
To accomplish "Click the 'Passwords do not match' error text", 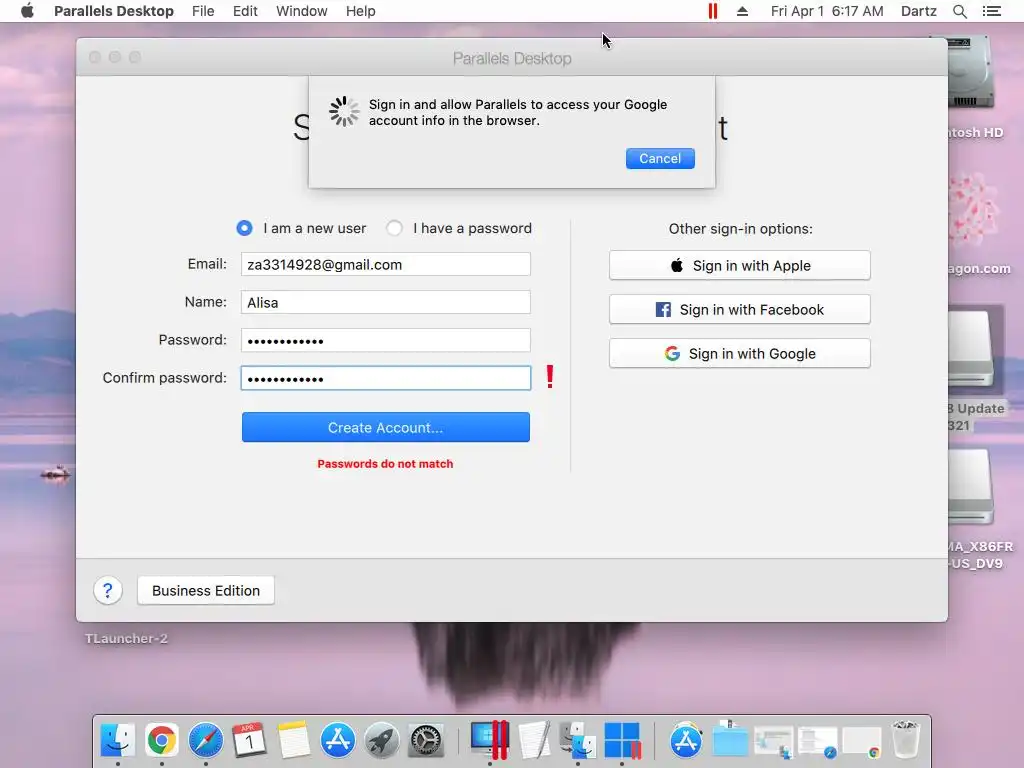I will (x=385, y=464).
